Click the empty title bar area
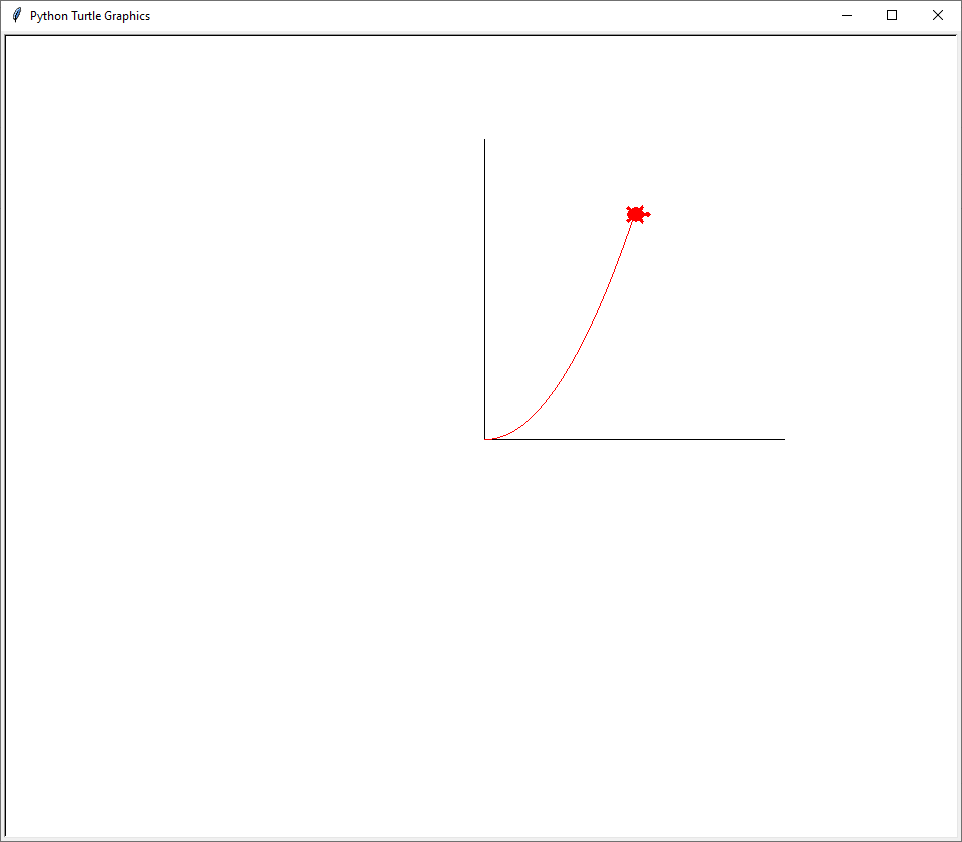The width and height of the screenshot is (962, 842). pyautogui.click(x=500, y=15)
